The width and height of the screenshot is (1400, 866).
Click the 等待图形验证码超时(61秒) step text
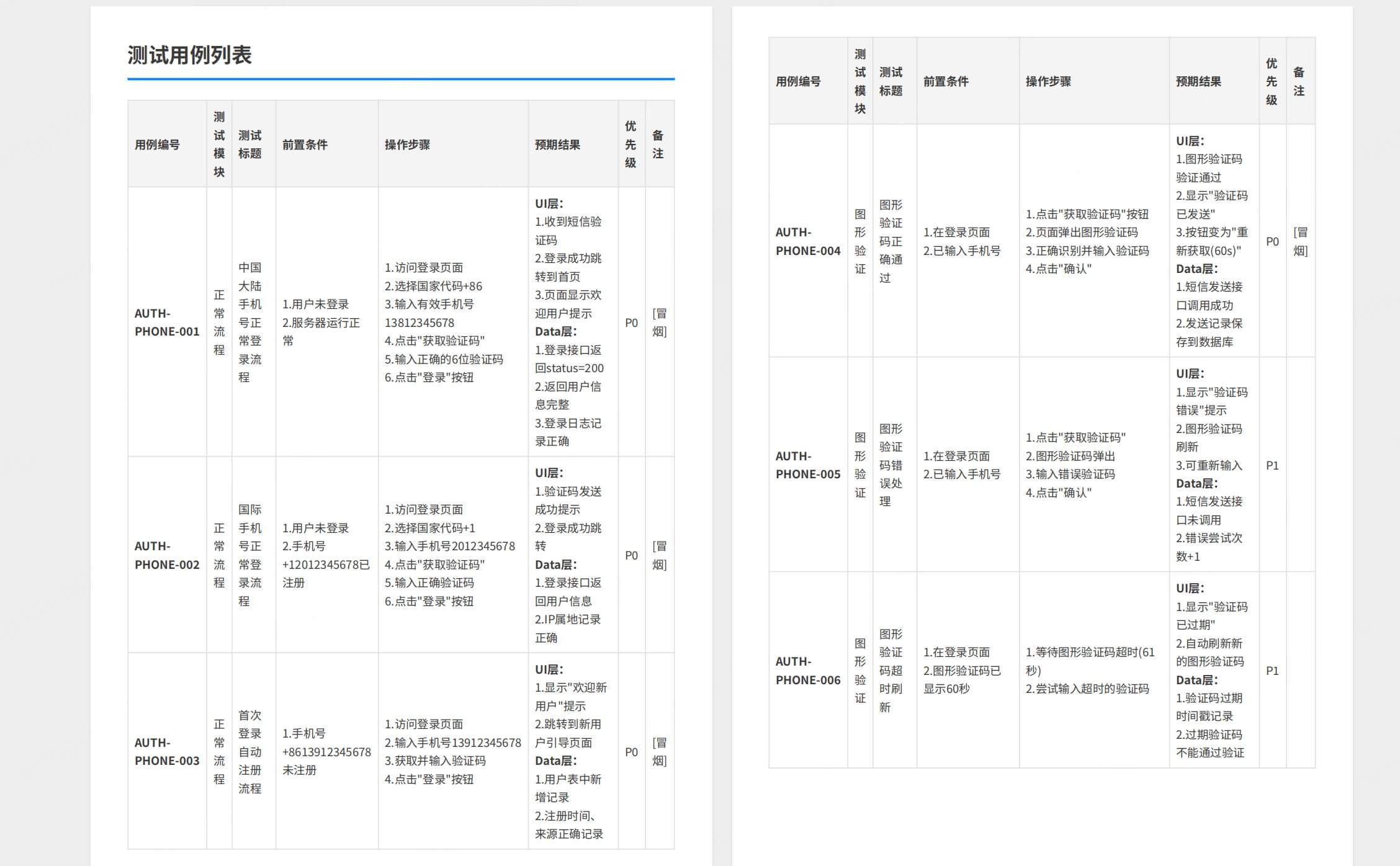1090,653
